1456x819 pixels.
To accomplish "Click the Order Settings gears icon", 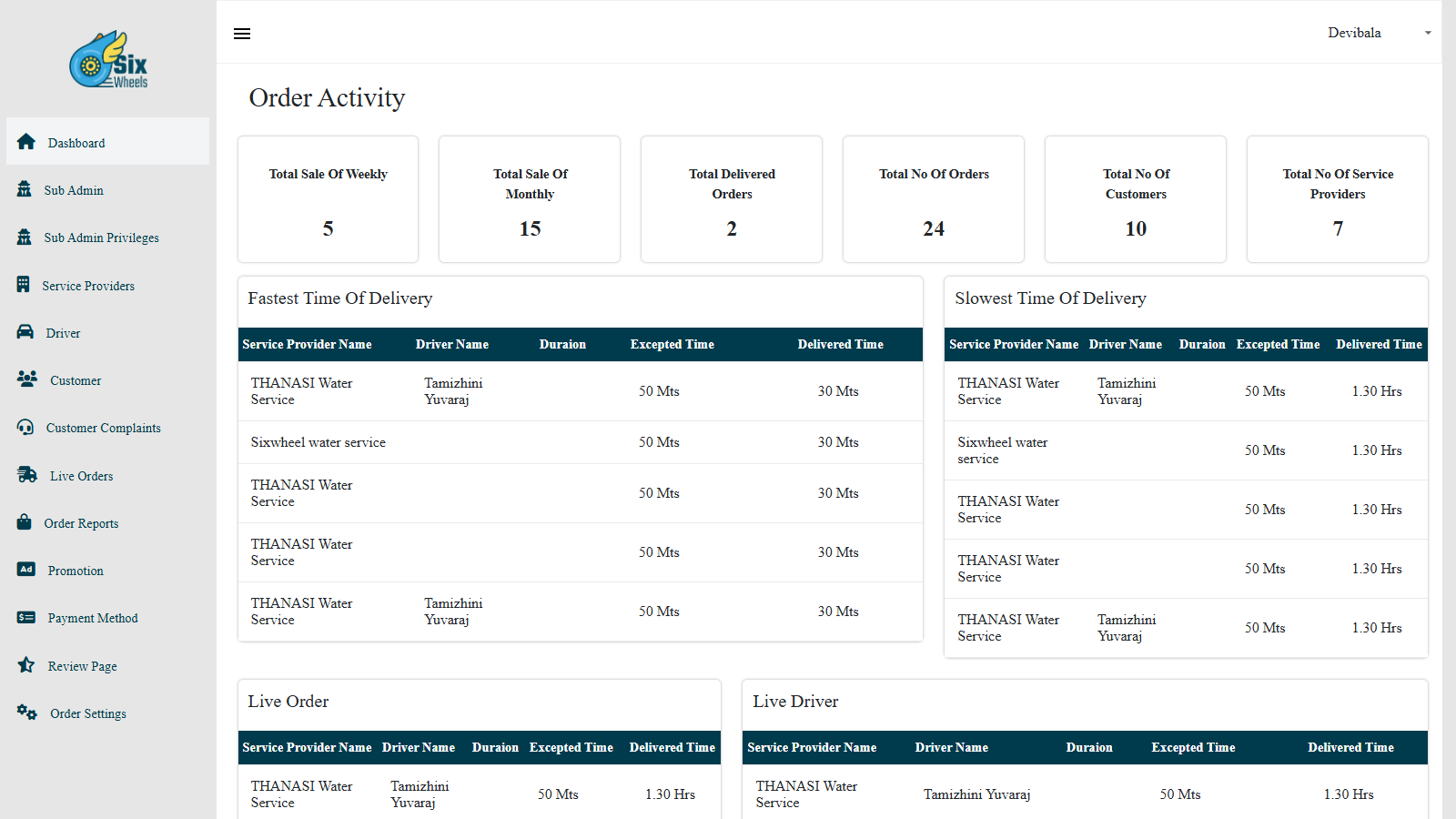I will pos(27,713).
